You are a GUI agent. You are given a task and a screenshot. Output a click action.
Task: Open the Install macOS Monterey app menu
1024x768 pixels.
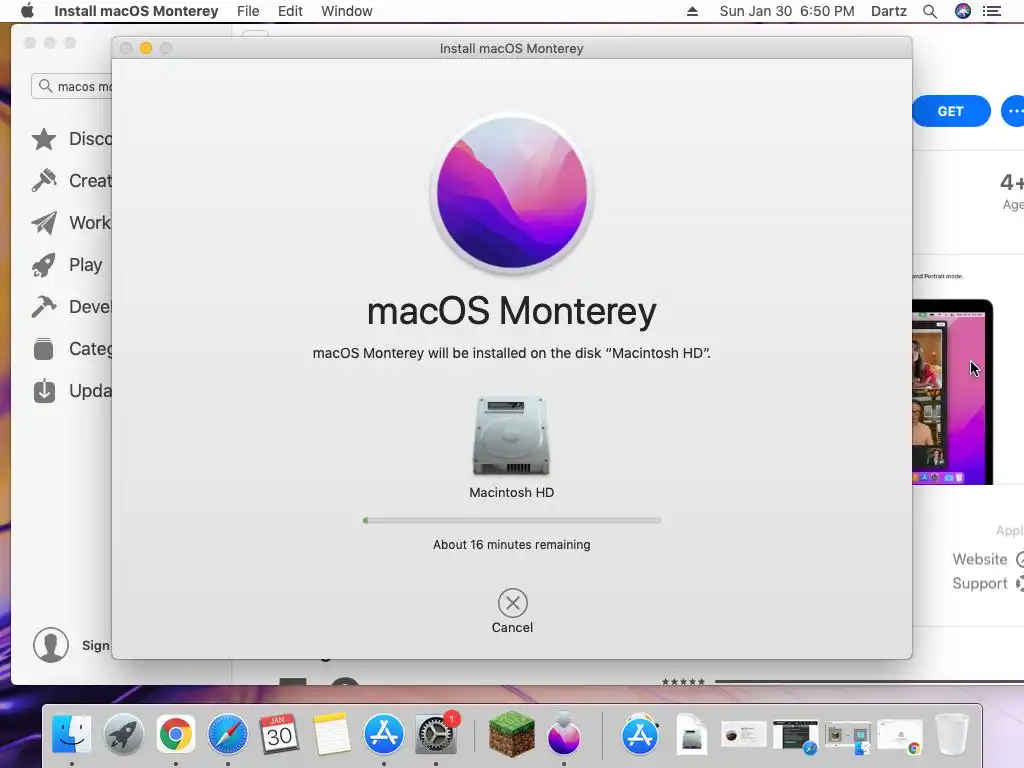point(136,11)
